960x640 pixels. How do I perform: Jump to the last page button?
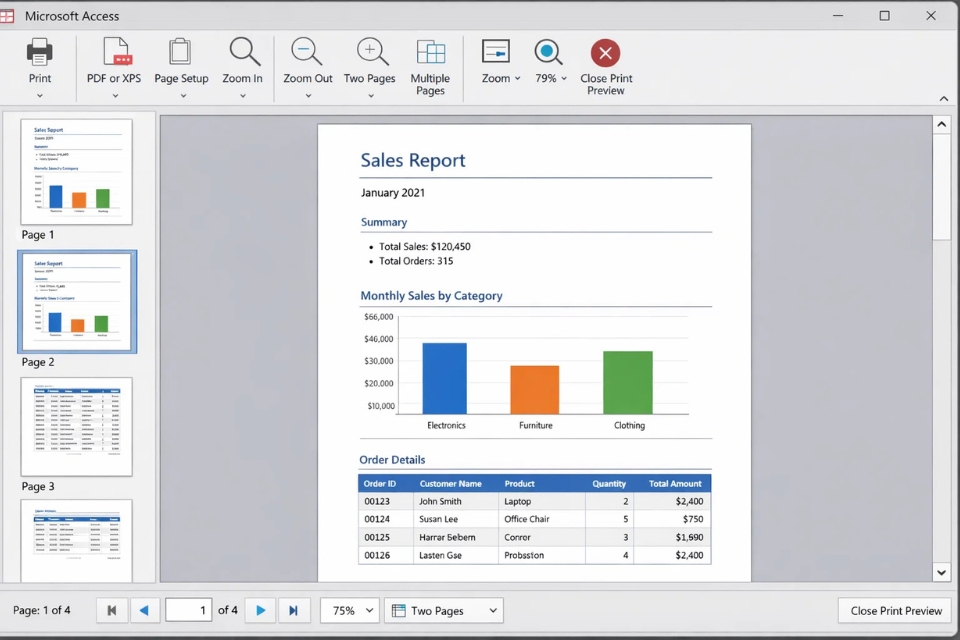pos(293,611)
